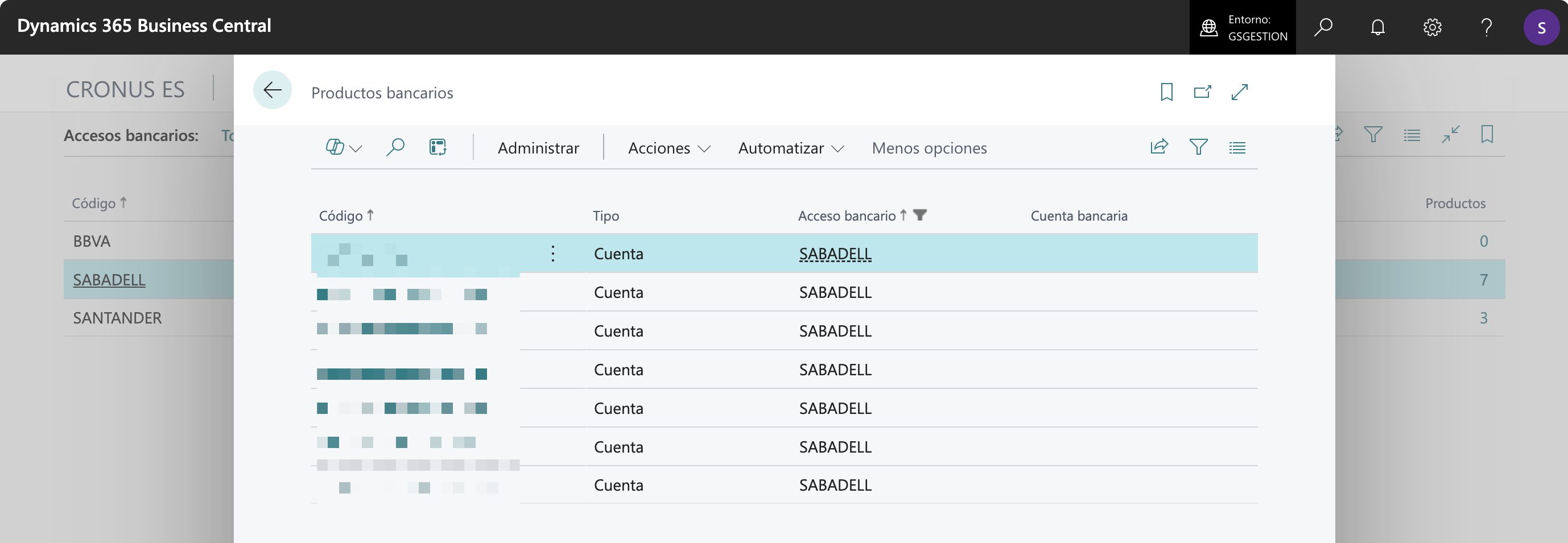
Task: Open the Copilot dropdown in the toolbar
Action: coord(343,147)
